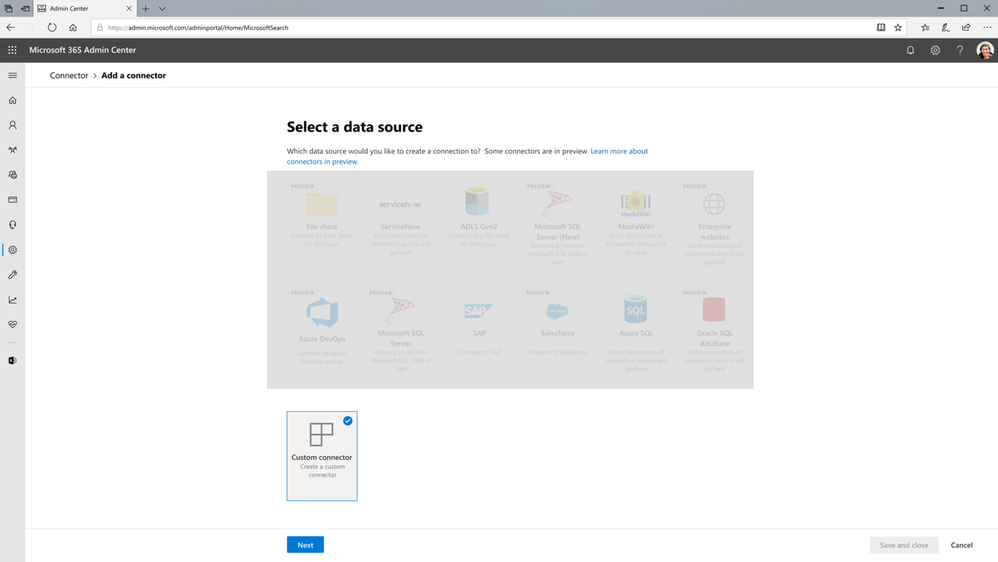The height and width of the screenshot is (562, 998).
Task: Select the ServiceNow connector card
Action: pyautogui.click(x=400, y=223)
